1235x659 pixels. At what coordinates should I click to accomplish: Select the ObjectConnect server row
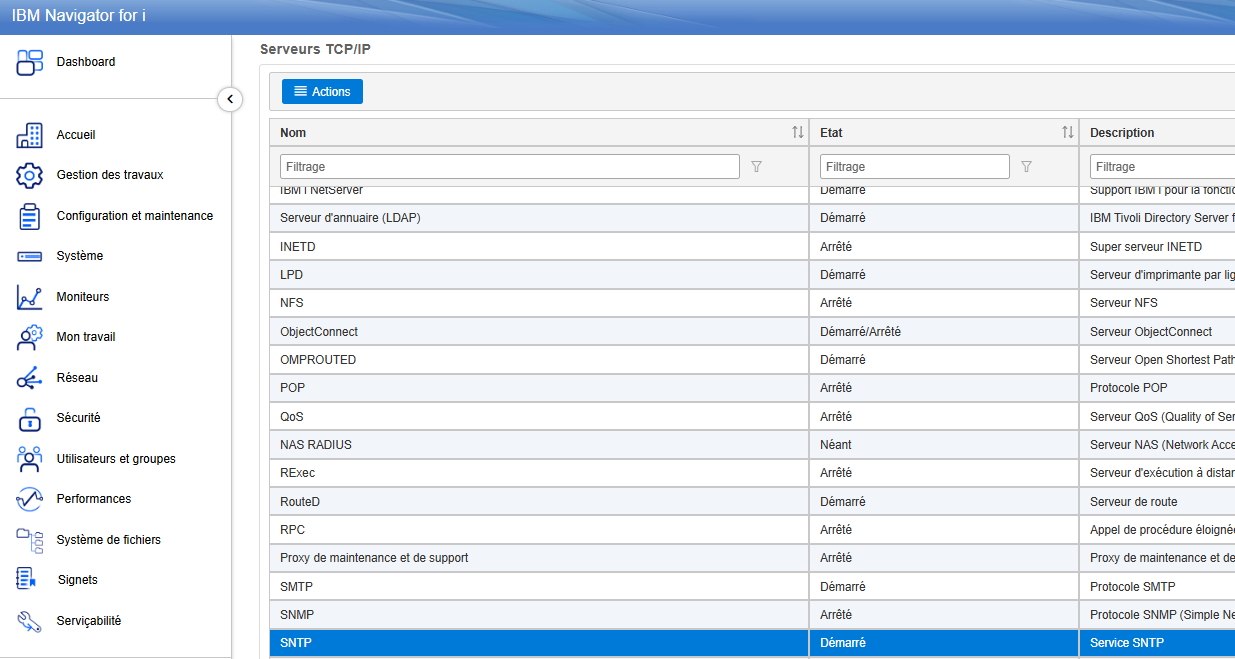point(752,332)
